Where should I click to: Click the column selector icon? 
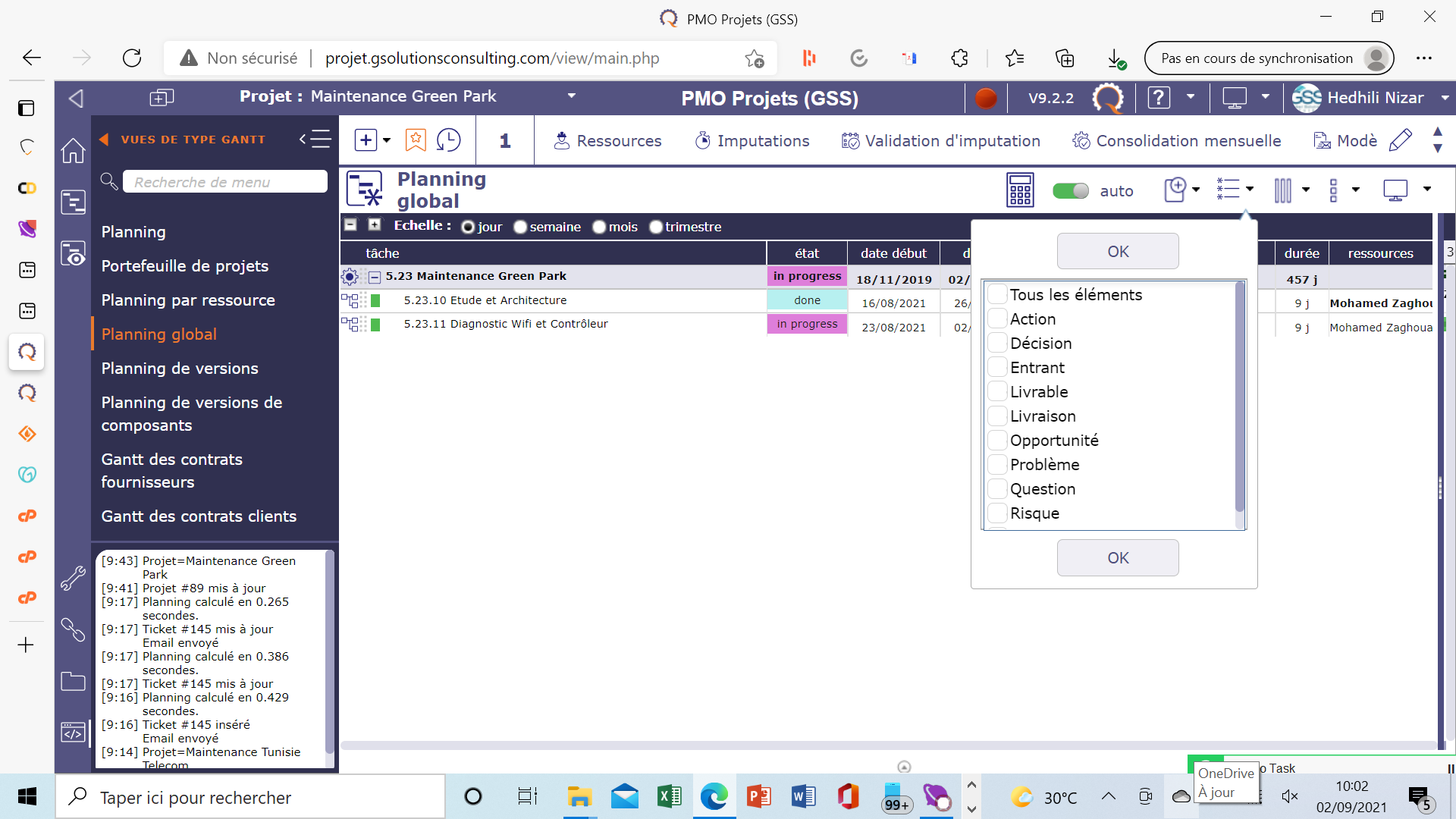point(1283,190)
